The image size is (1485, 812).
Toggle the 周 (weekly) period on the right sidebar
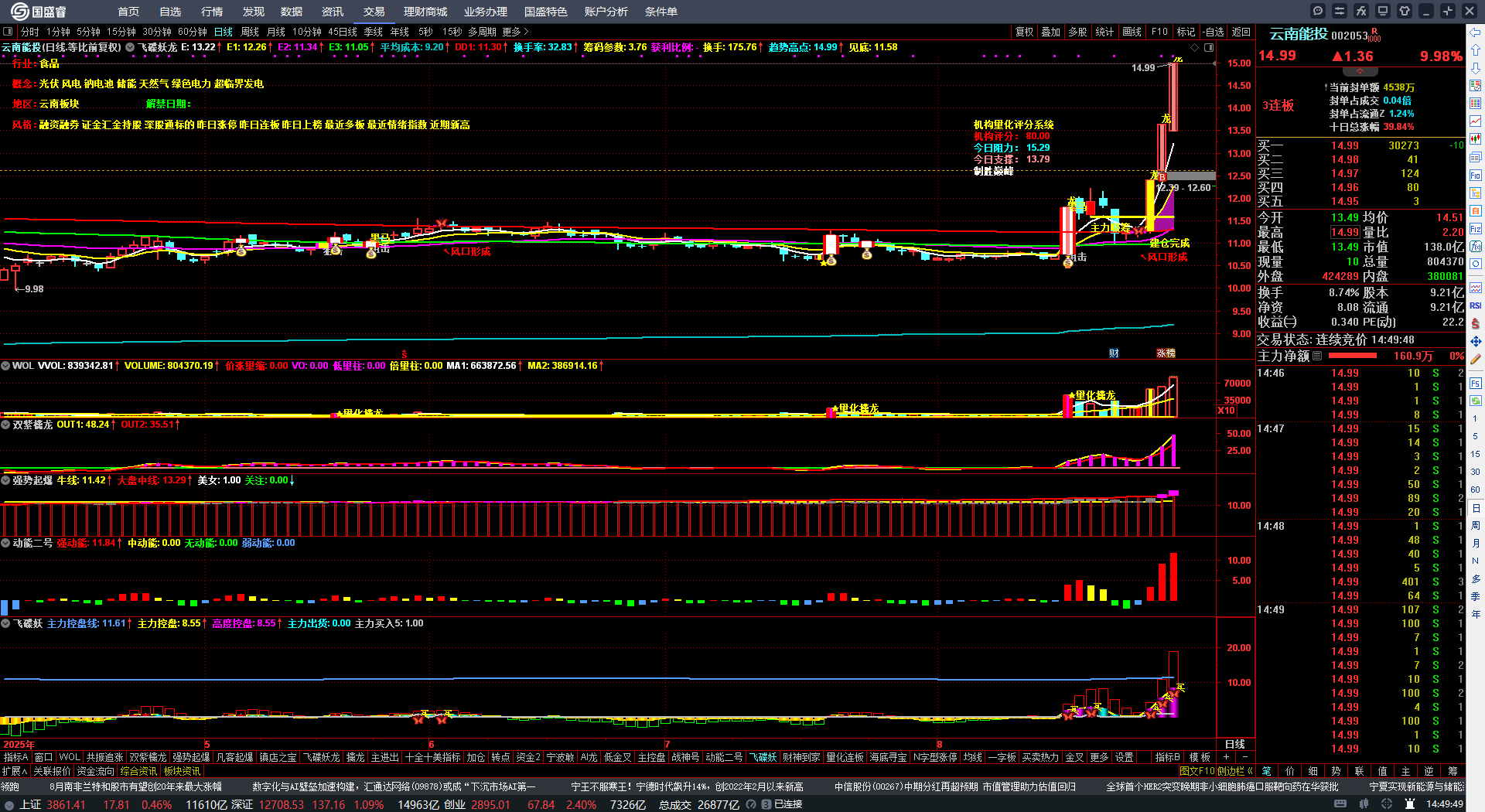coord(1476,526)
